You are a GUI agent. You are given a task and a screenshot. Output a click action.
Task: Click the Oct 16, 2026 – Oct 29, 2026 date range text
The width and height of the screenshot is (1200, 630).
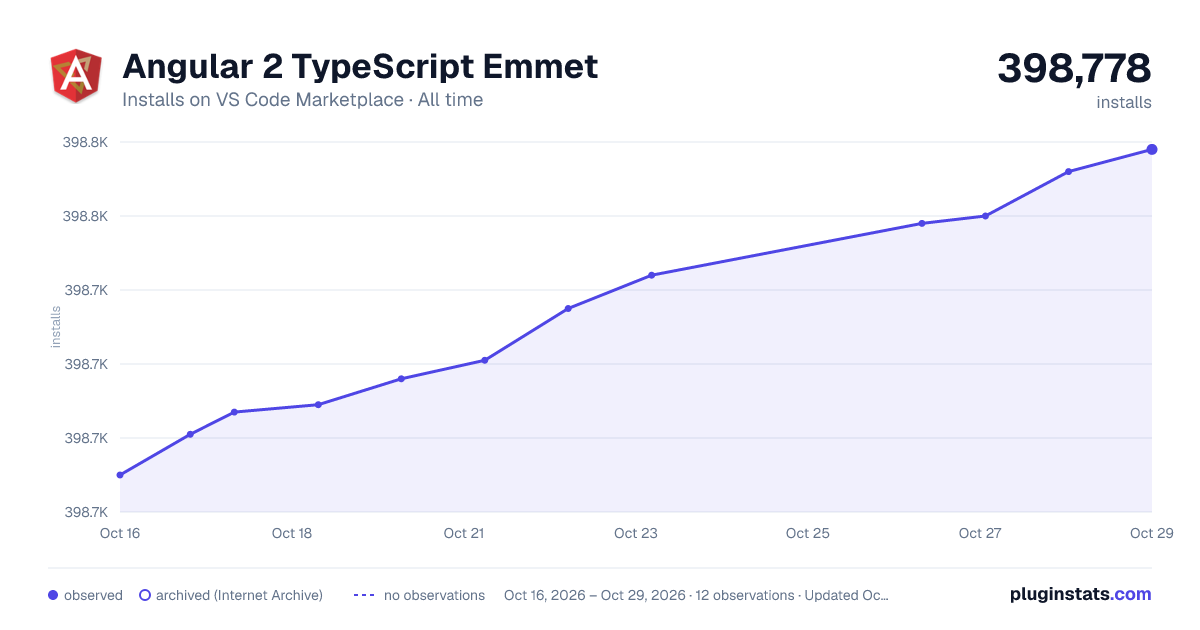pyautogui.click(x=595, y=595)
